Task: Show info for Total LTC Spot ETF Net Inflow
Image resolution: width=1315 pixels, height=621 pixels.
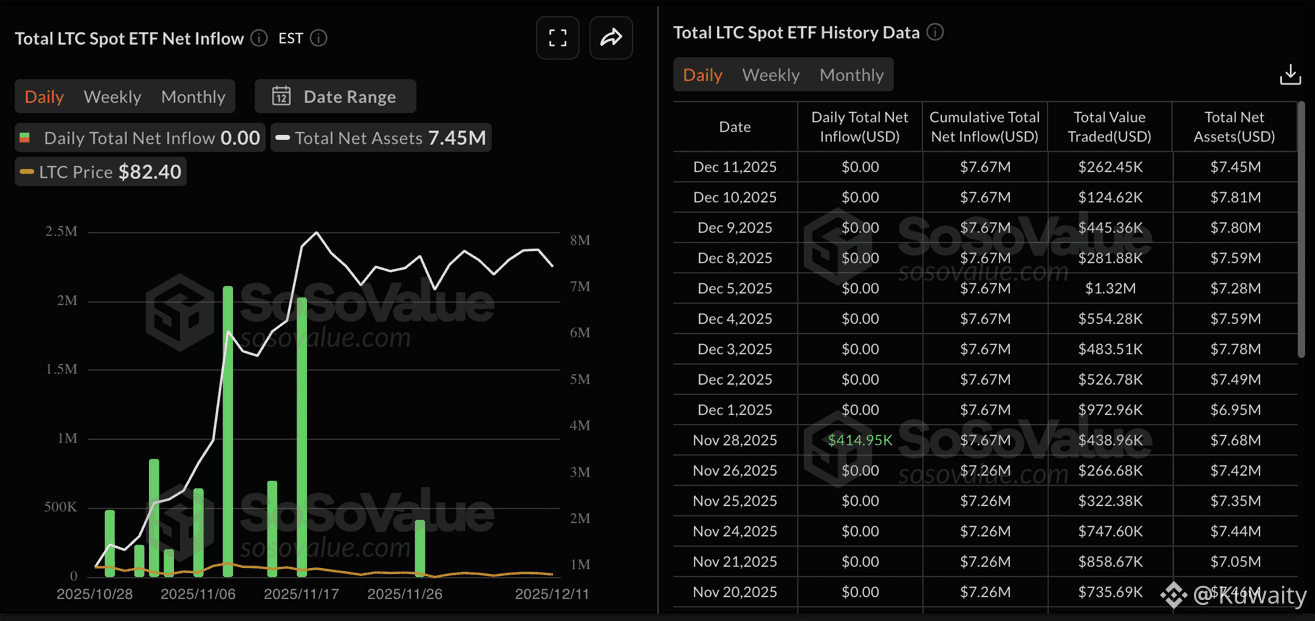Action: 259,38
